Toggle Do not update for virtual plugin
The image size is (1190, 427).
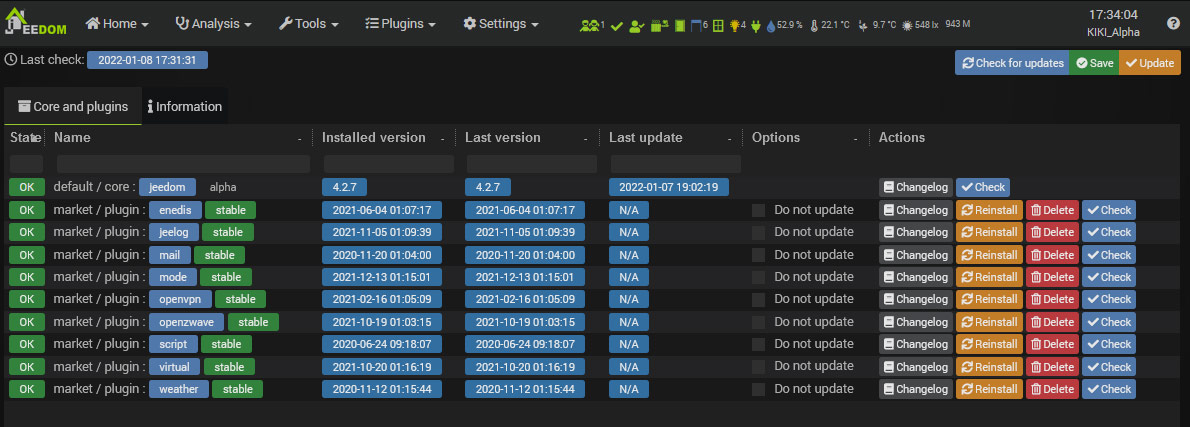(x=758, y=367)
